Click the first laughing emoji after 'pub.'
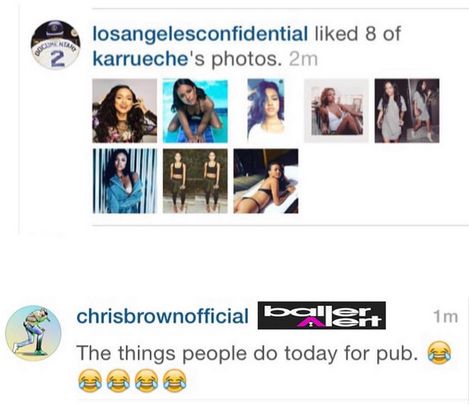Image resolution: width=469 pixels, height=419 pixels. coord(439,353)
